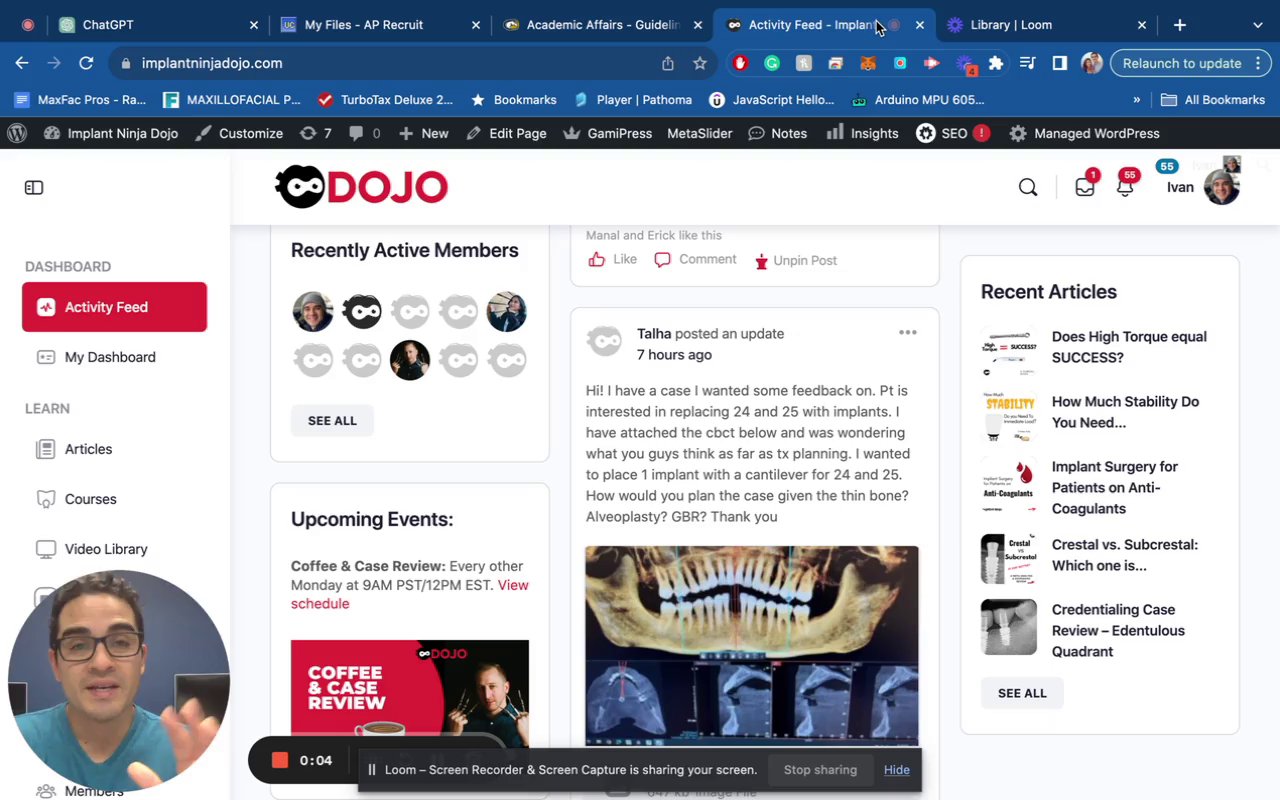Image resolution: width=1280 pixels, height=800 pixels.
Task: Toggle the browser side panel icon
Action: tap(1059, 63)
